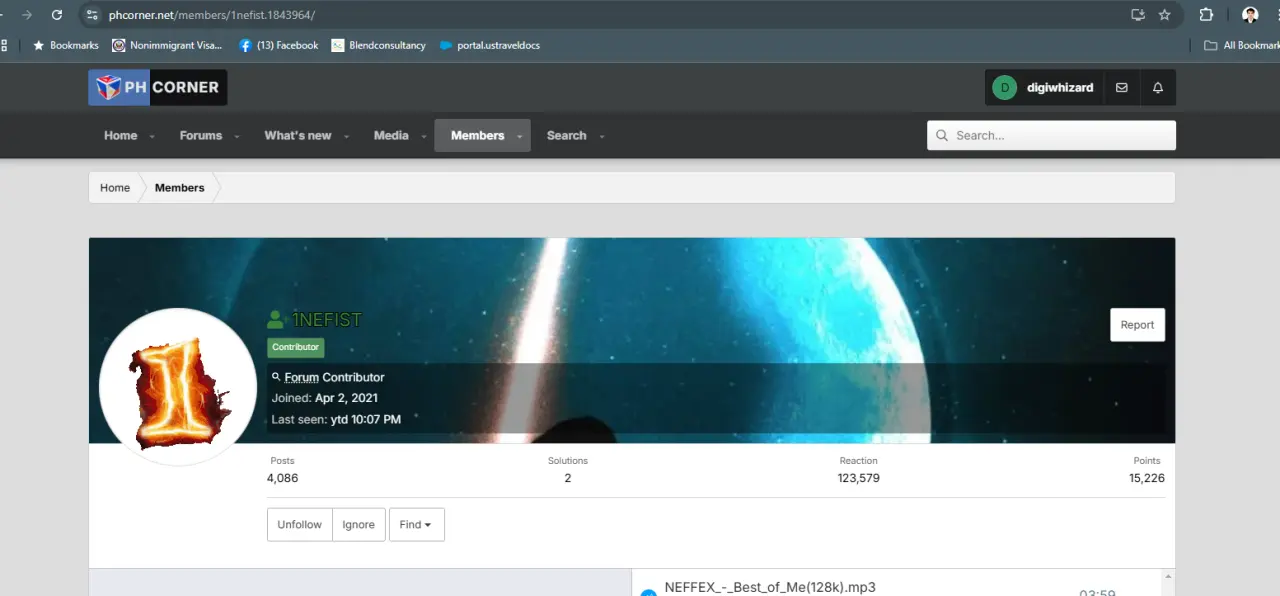The image size is (1280, 596).
Task: Click the playlist scroll up arrow
Action: (x=1168, y=576)
